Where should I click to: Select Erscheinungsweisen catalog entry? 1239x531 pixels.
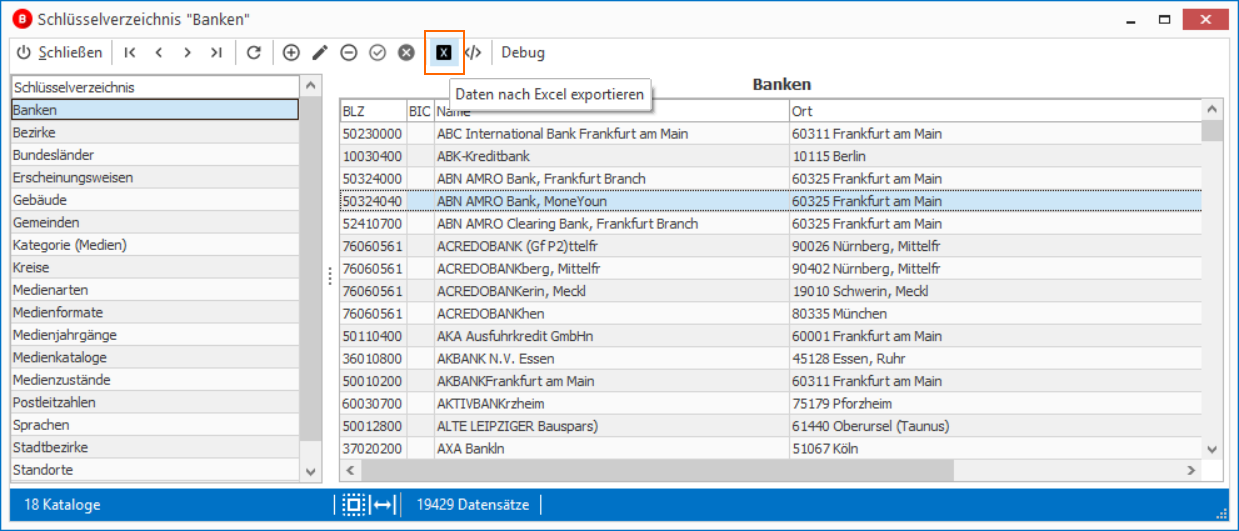[155, 177]
